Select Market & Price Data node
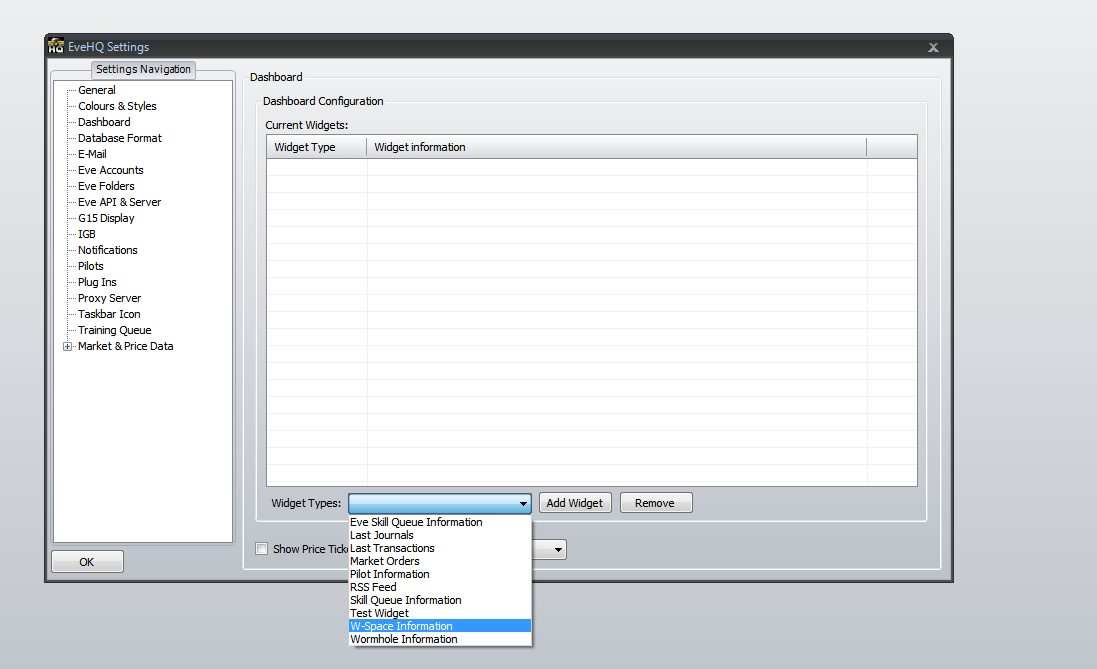 coord(125,346)
